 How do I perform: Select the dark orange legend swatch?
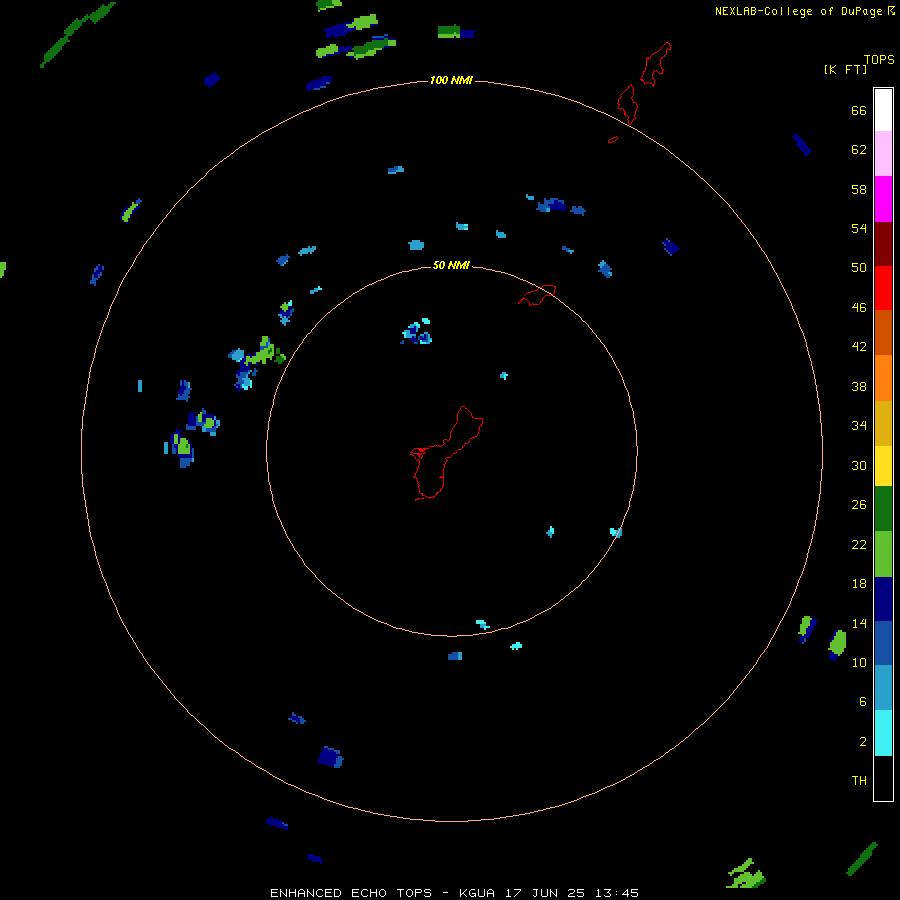[x=883, y=333]
